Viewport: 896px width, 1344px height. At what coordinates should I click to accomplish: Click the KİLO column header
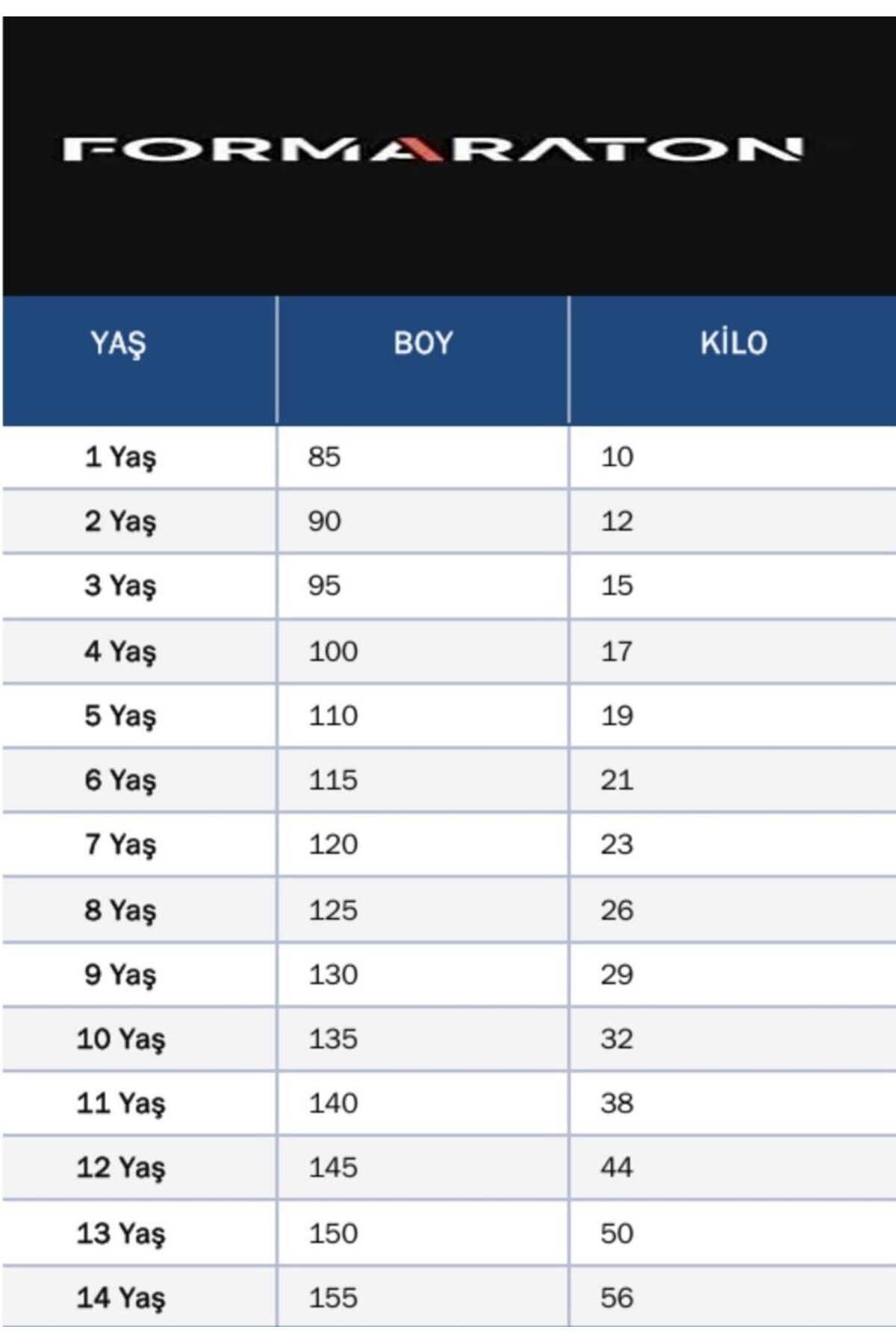733,343
